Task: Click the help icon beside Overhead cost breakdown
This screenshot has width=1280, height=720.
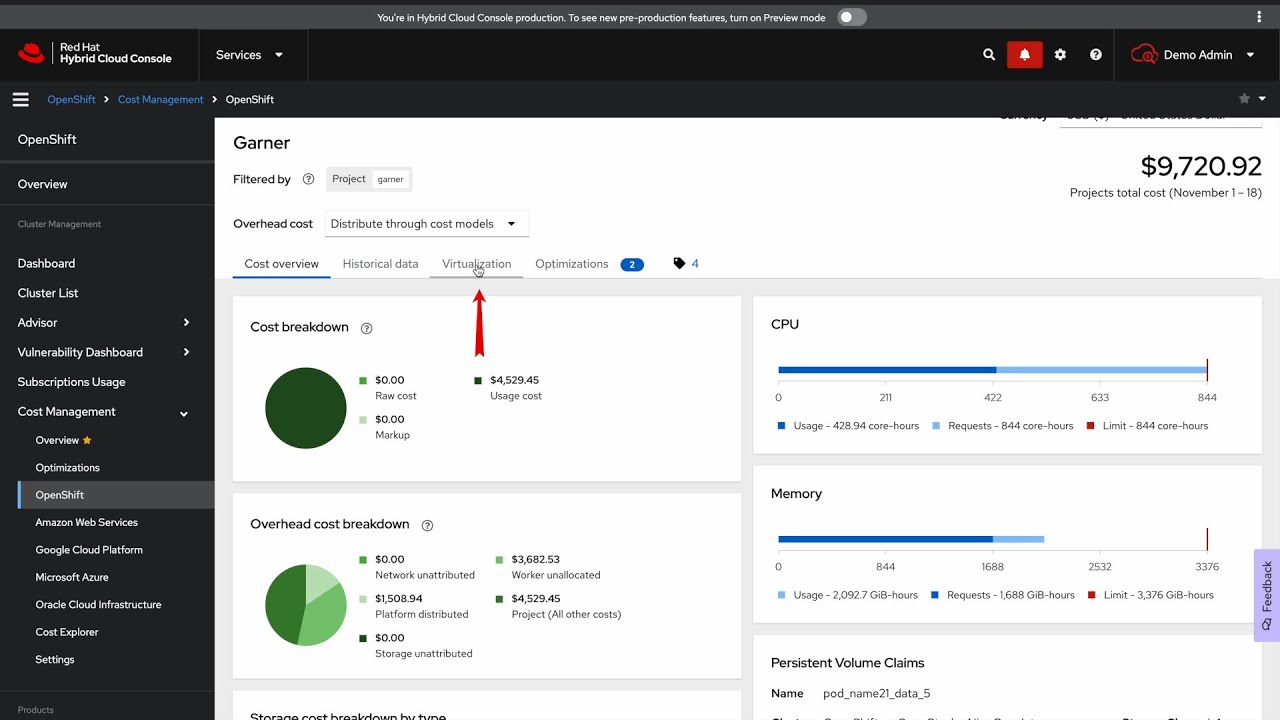Action: [427, 525]
